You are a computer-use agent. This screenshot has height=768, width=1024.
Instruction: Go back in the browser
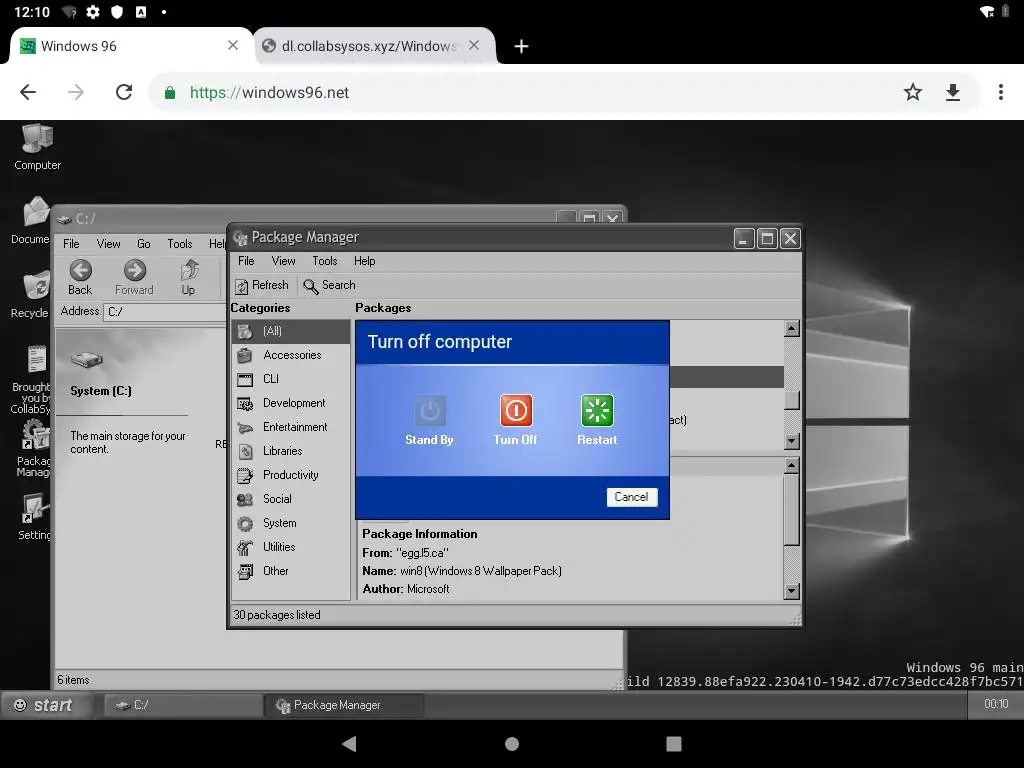click(x=28, y=92)
